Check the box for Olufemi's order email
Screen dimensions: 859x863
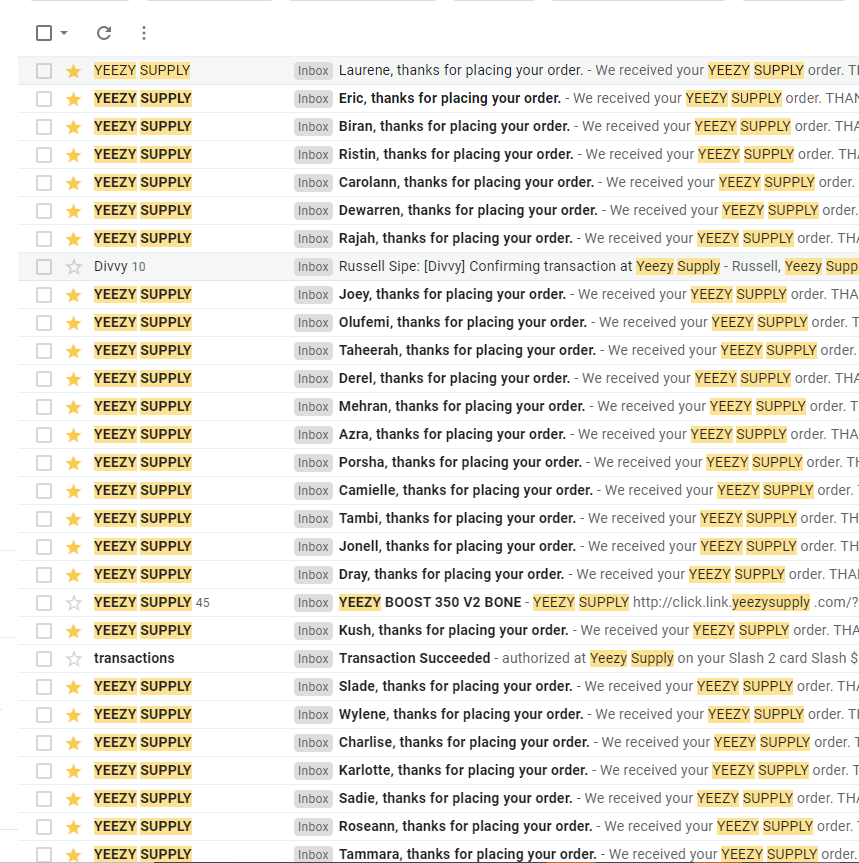click(x=44, y=323)
